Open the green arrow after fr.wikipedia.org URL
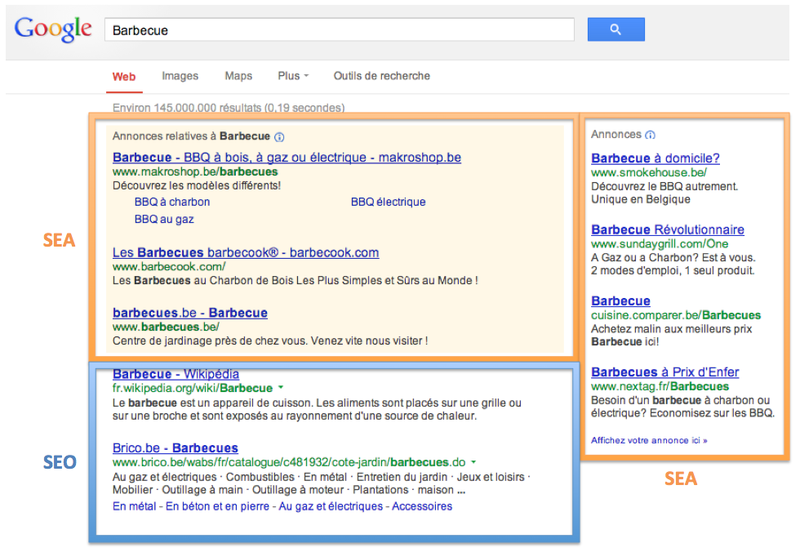Image resolution: width=800 pixels, height=552 pixels. point(281,388)
